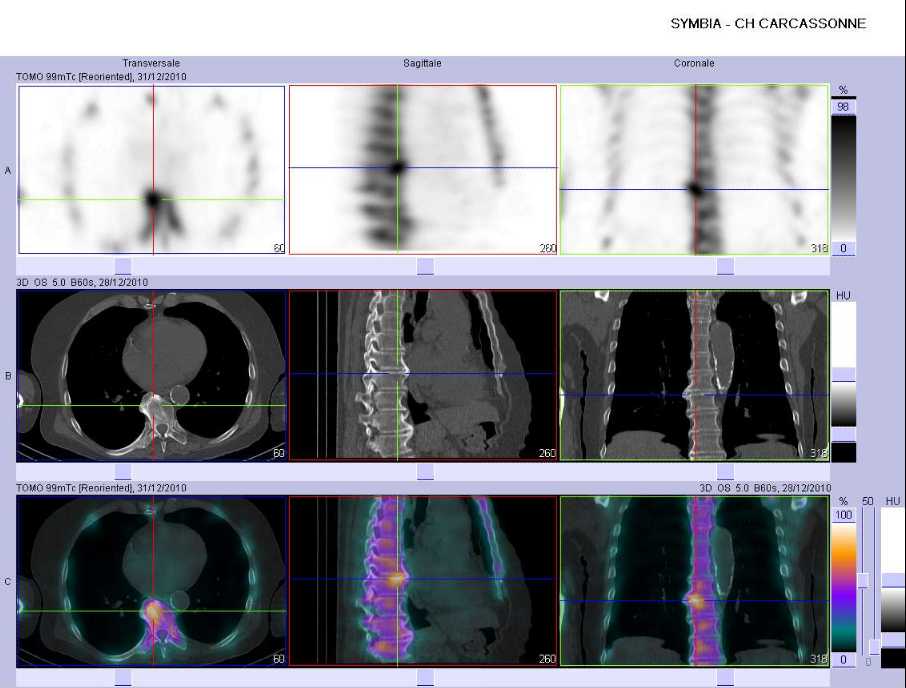The width and height of the screenshot is (906, 688).
Task: Click the upper HU window handle in row C
Action: (x=893, y=580)
